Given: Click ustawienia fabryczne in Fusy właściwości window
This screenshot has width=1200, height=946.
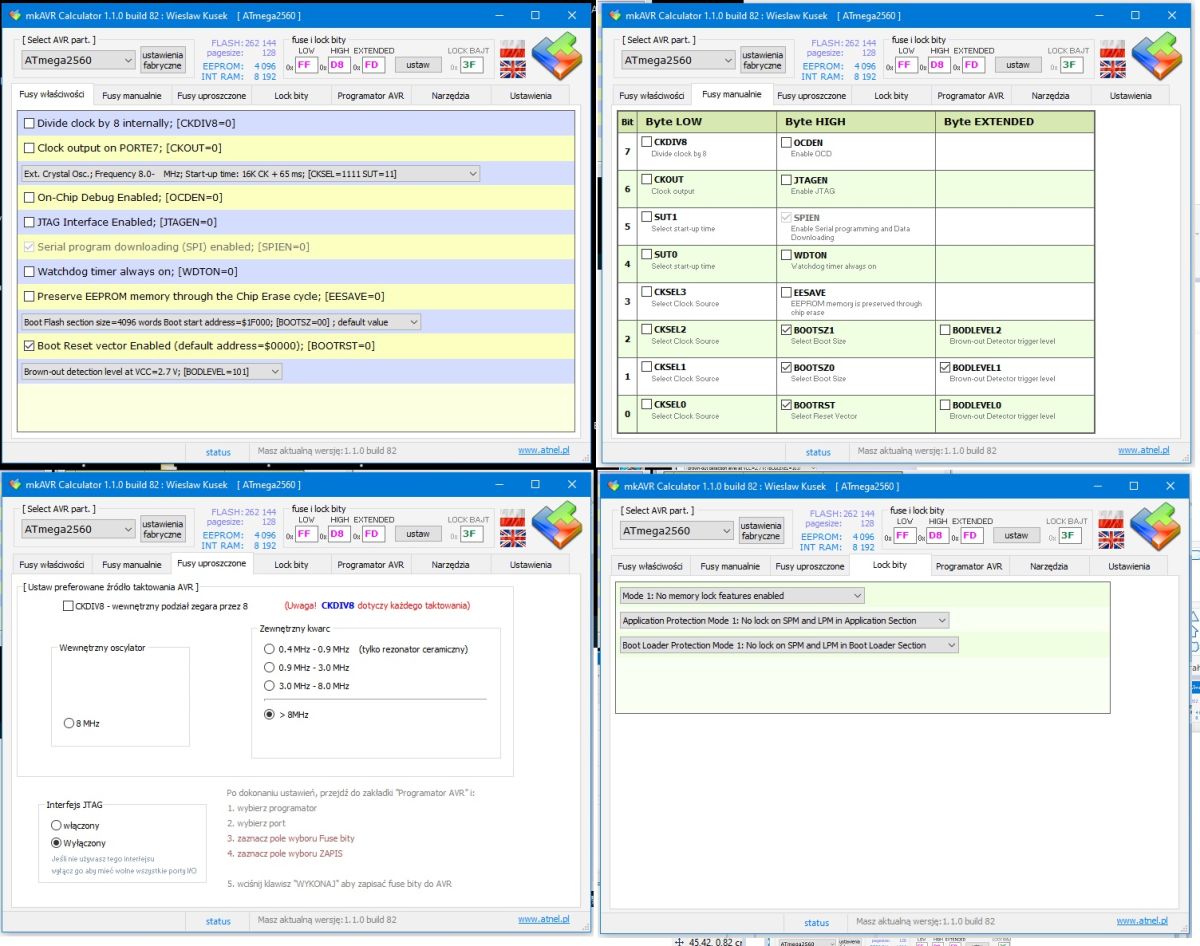Looking at the screenshot, I should 162,59.
